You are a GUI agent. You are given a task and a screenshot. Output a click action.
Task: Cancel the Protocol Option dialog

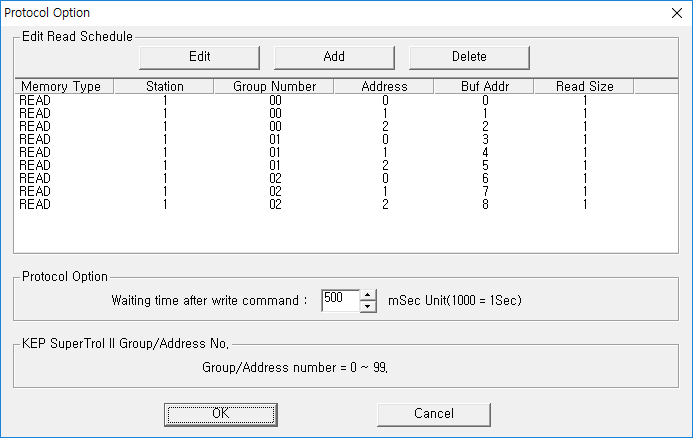tap(434, 413)
